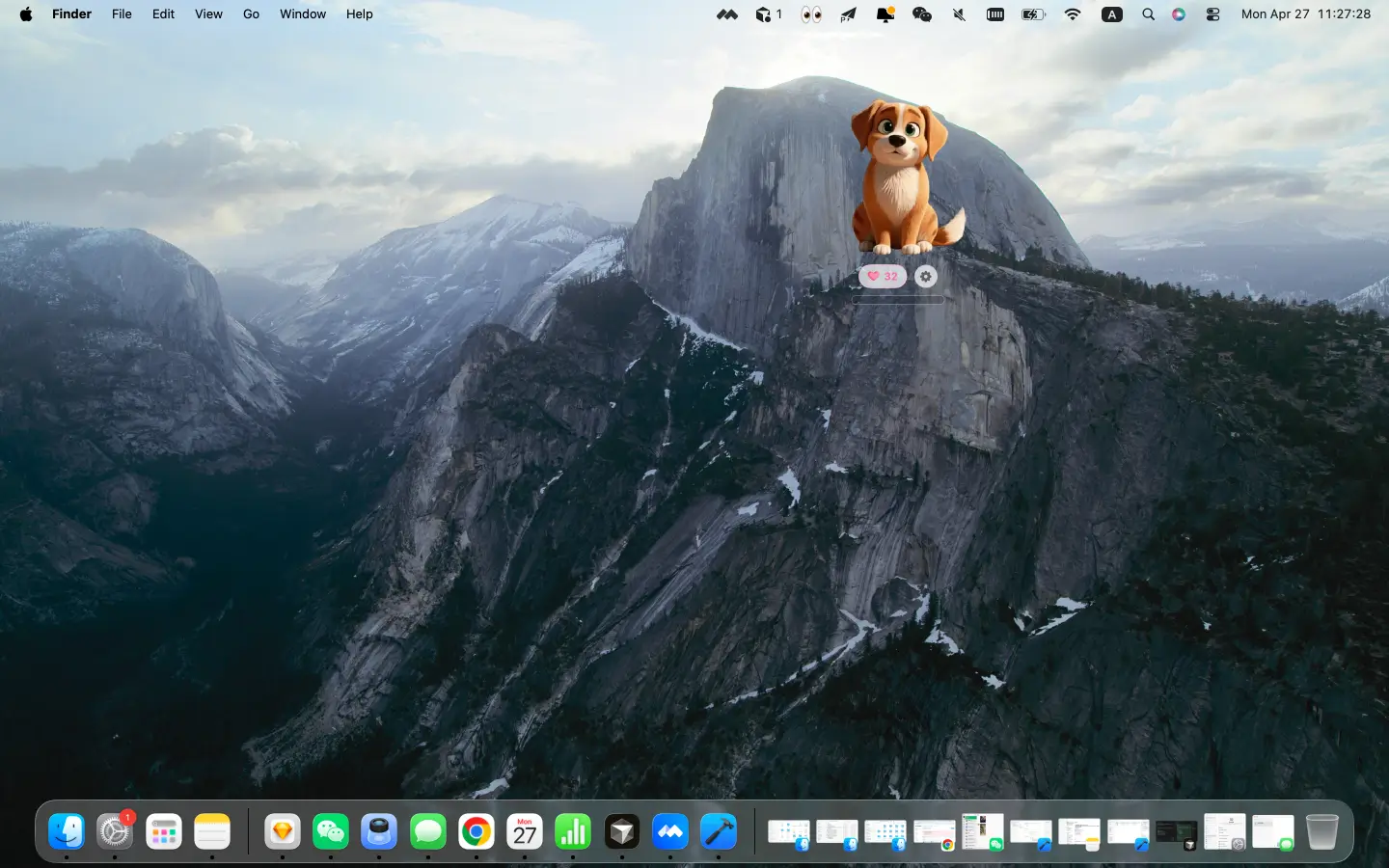Launch the Google Chrome app icon in the Dock
The width and height of the screenshot is (1389, 868).
click(477, 831)
